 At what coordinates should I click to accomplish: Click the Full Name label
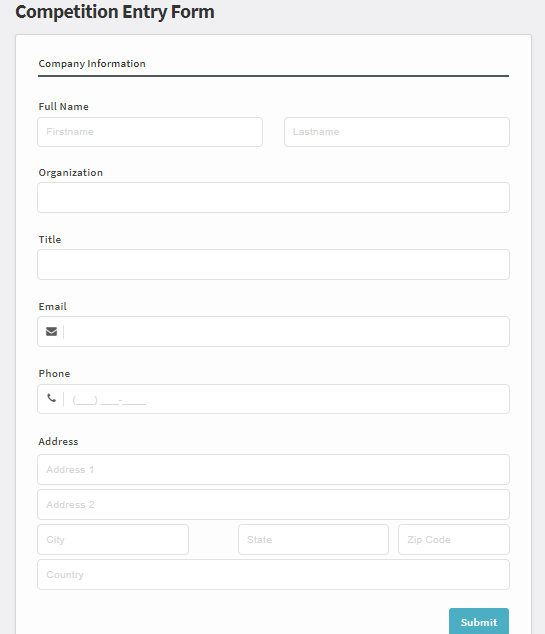pyautogui.click(x=63, y=106)
